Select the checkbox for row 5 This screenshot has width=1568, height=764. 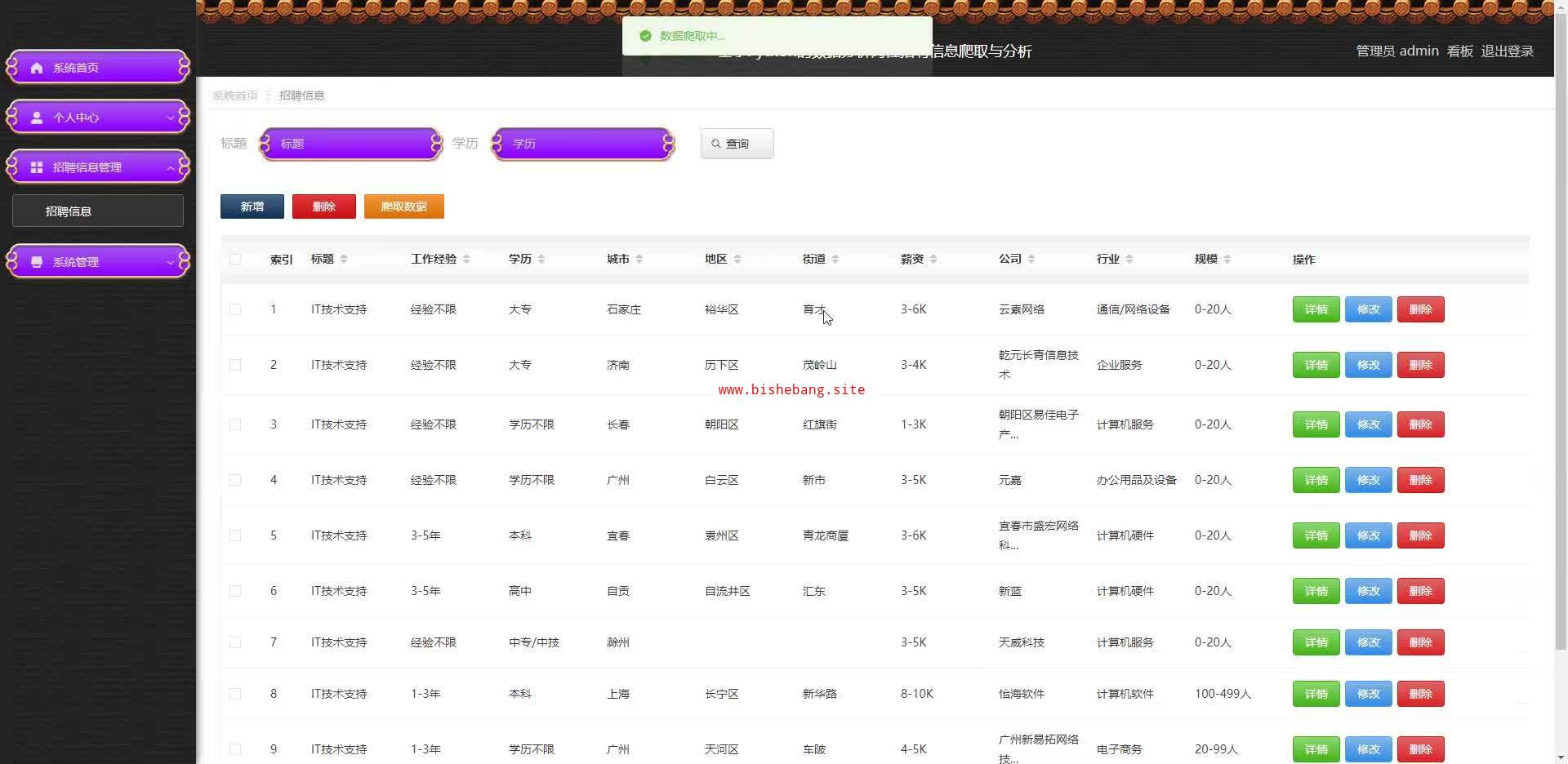[x=235, y=535]
